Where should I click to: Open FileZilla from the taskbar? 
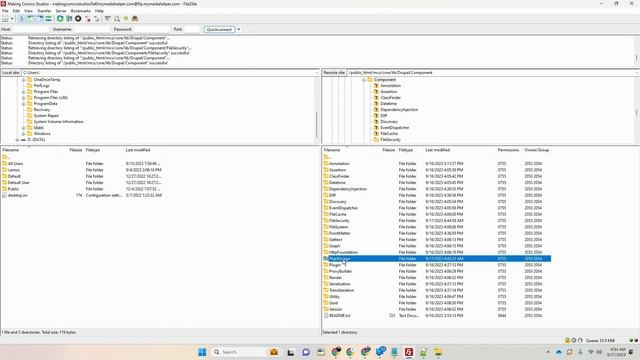[409, 352]
